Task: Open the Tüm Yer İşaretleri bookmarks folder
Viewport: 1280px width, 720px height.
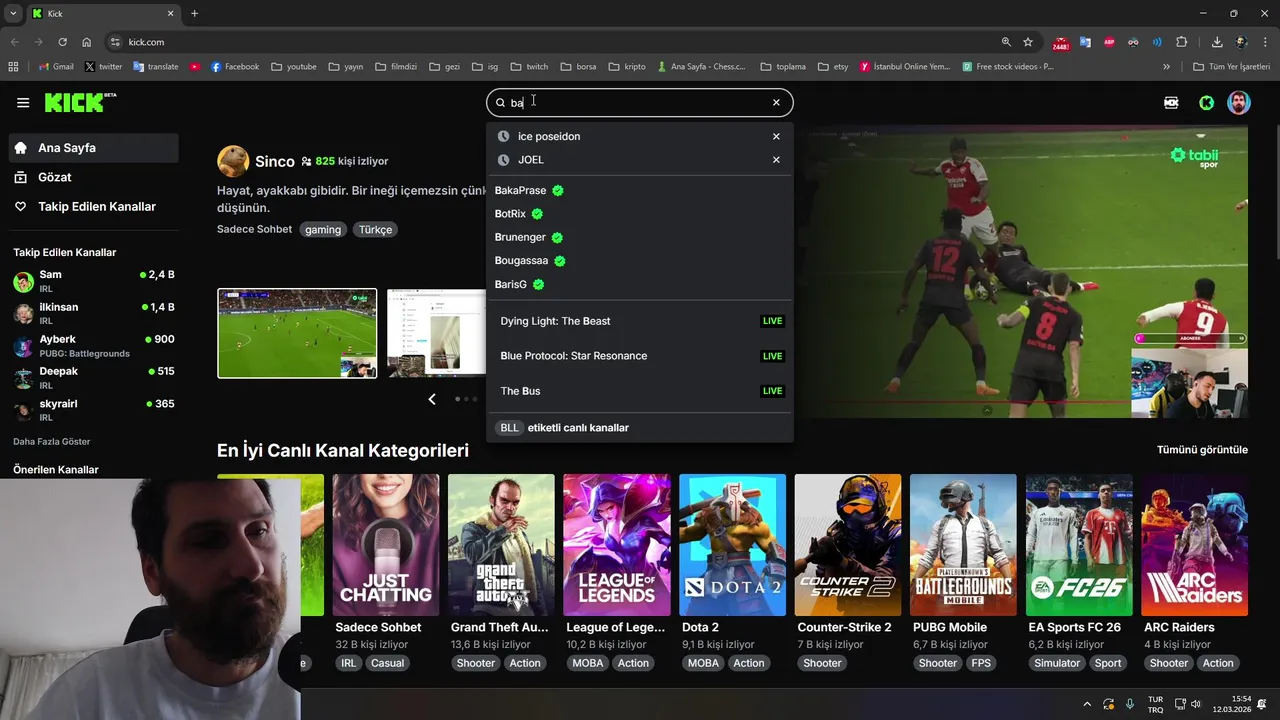Action: pyautogui.click(x=1232, y=67)
